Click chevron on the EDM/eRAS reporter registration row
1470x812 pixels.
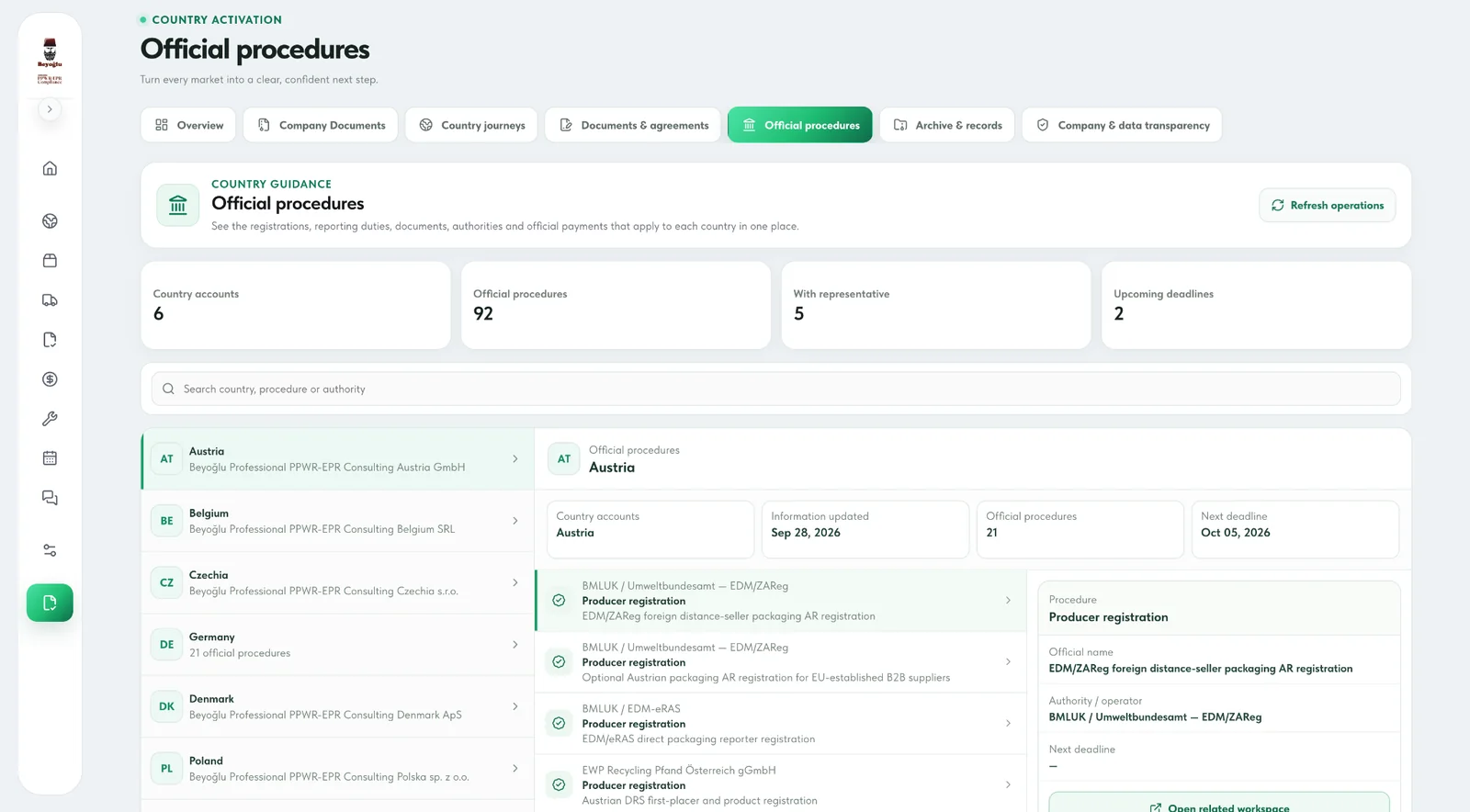1008,724
